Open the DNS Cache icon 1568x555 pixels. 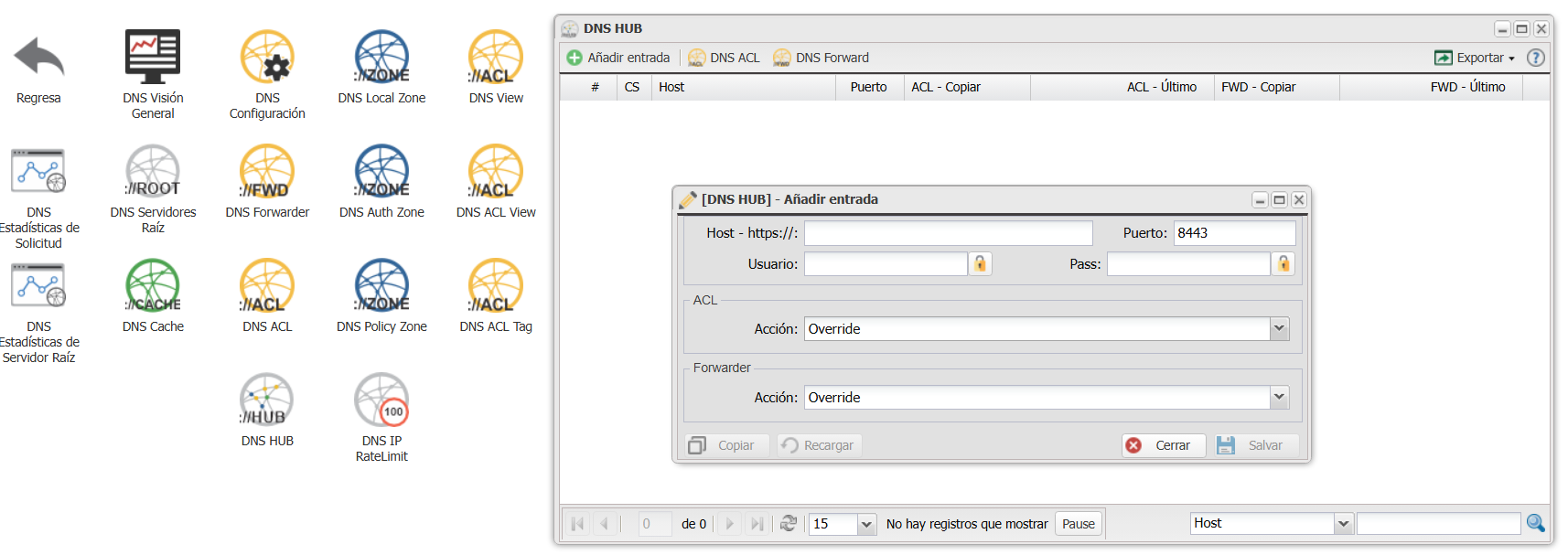(153, 286)
